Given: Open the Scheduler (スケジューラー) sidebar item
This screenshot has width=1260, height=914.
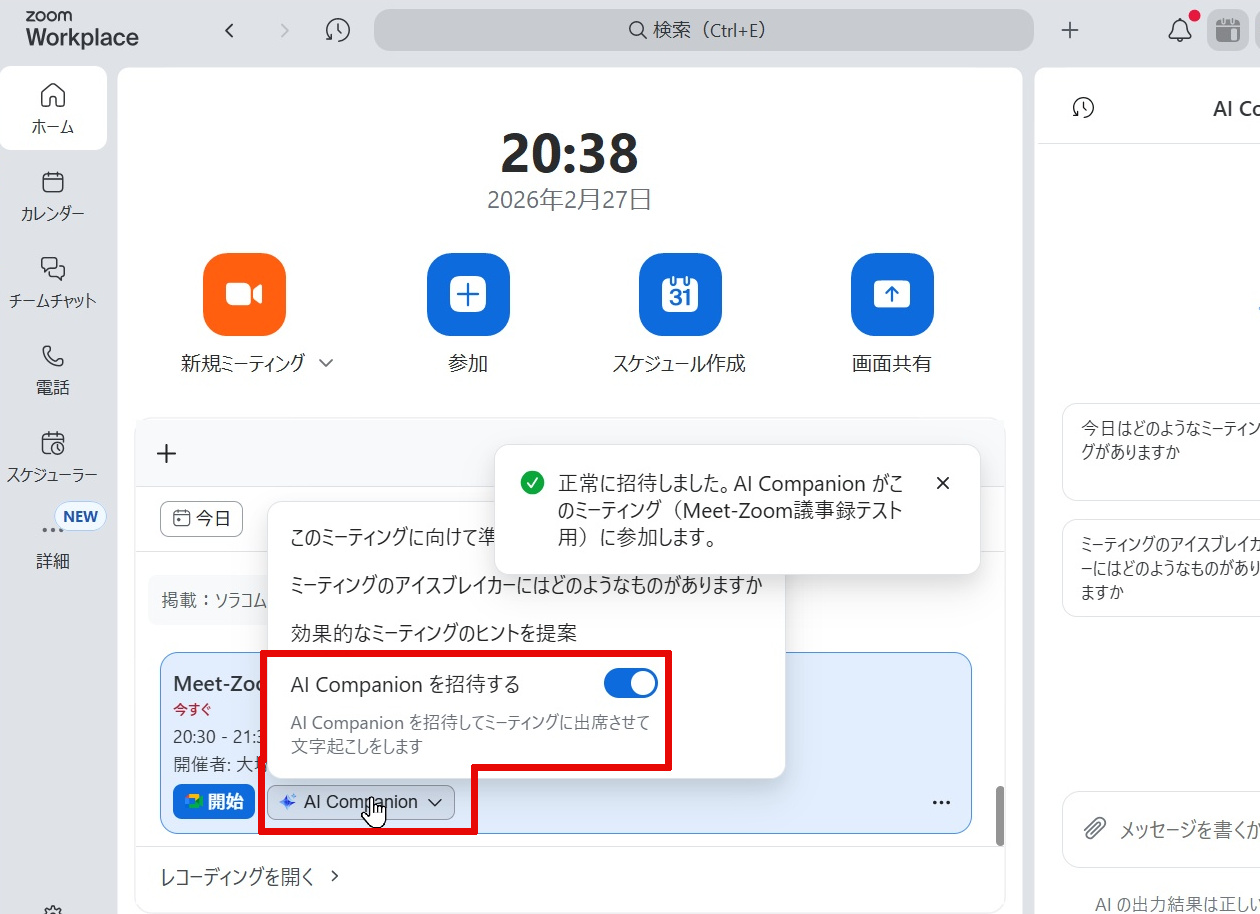Looking at the screenshot, I should point(53,457).
